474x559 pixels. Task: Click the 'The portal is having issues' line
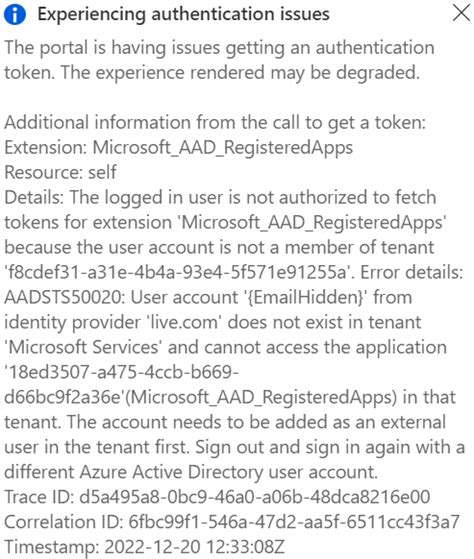219,47
